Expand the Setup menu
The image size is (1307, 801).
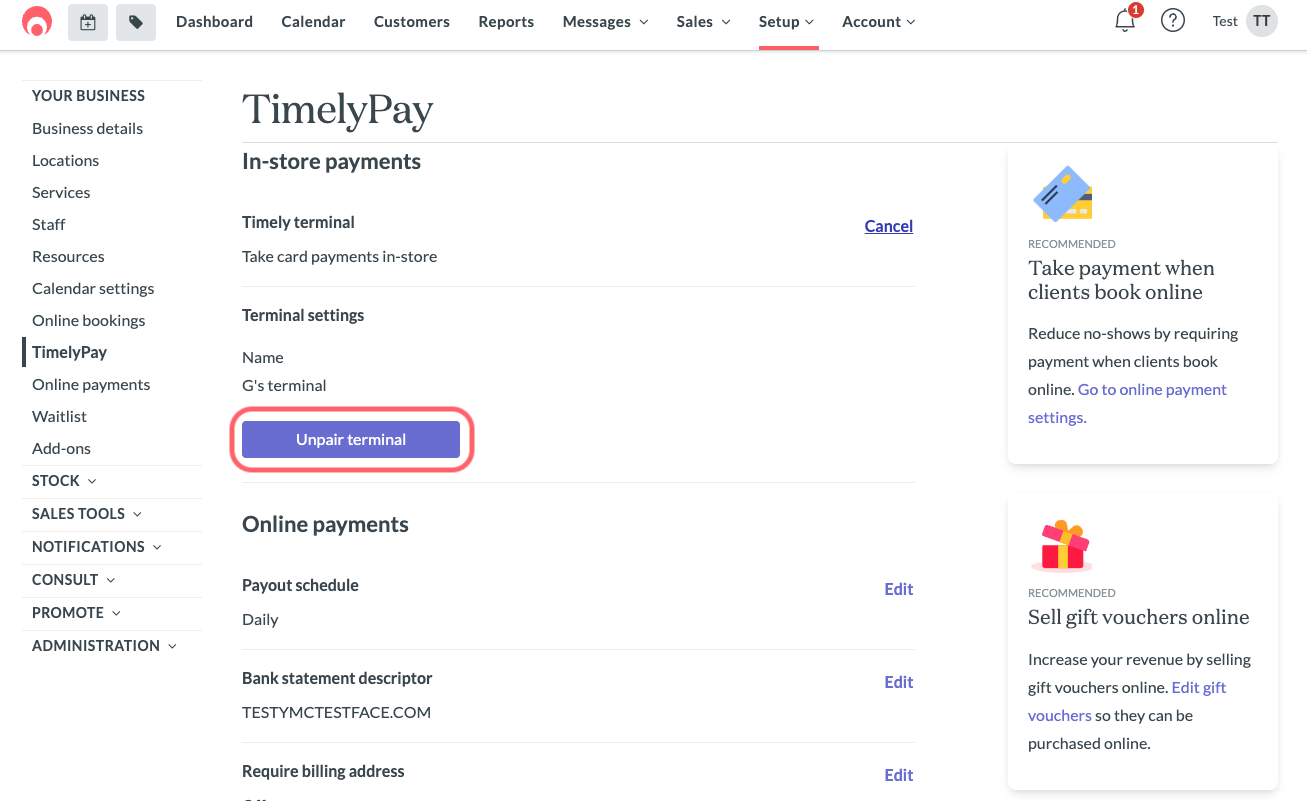786,21
